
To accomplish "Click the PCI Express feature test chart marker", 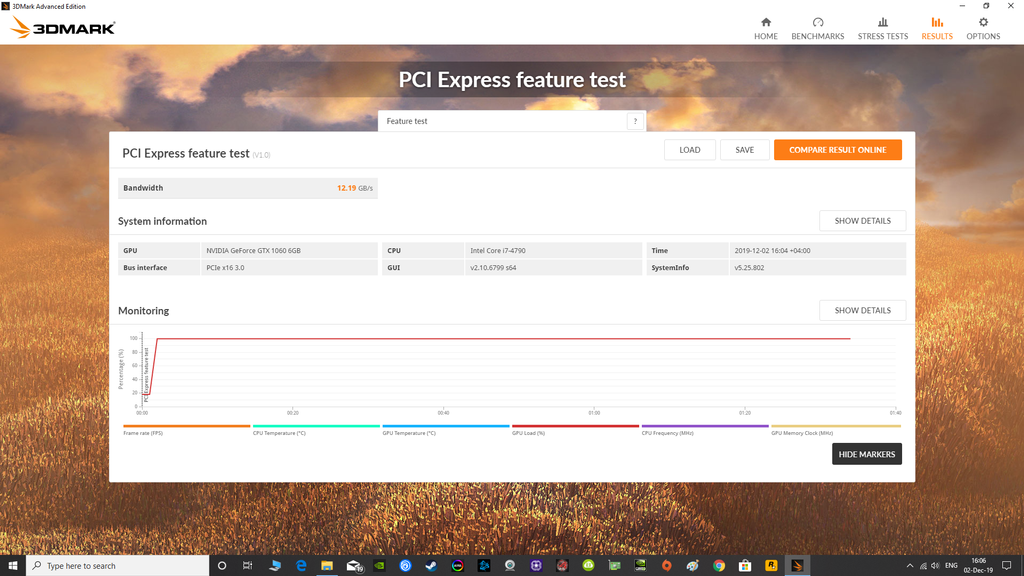I will point(146,374).
